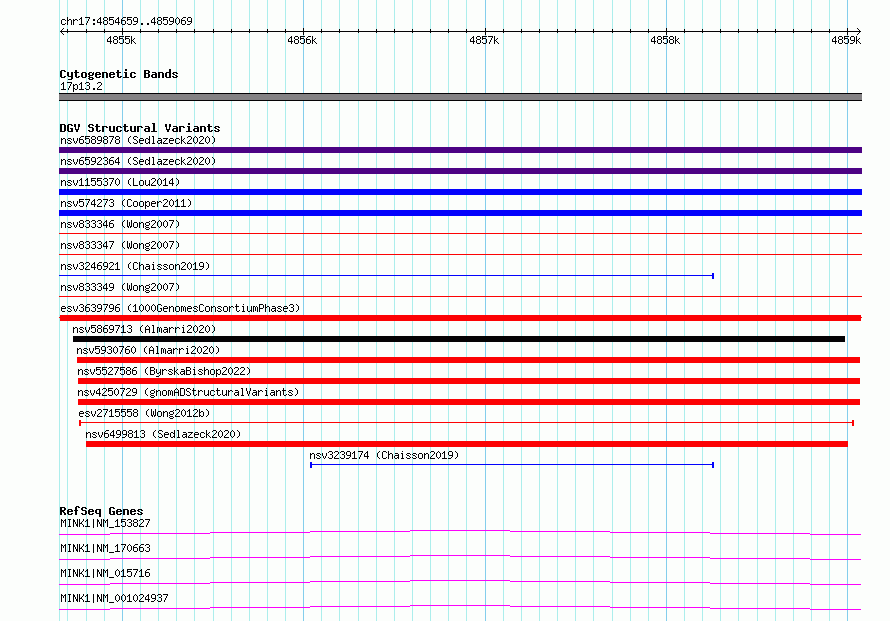This screenshot has height=621, width=890.
Task: Open the RefSeq Genes track title
Action: tap(101, 511)
